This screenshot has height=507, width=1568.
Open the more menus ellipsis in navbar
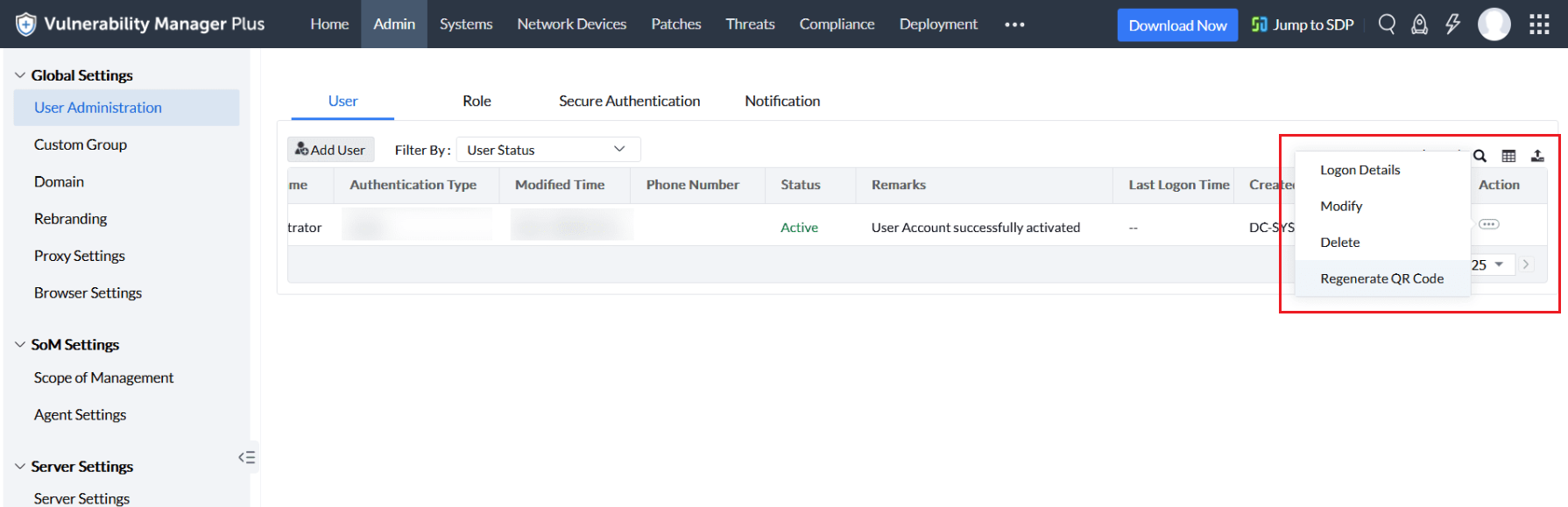coord(1014,25)
